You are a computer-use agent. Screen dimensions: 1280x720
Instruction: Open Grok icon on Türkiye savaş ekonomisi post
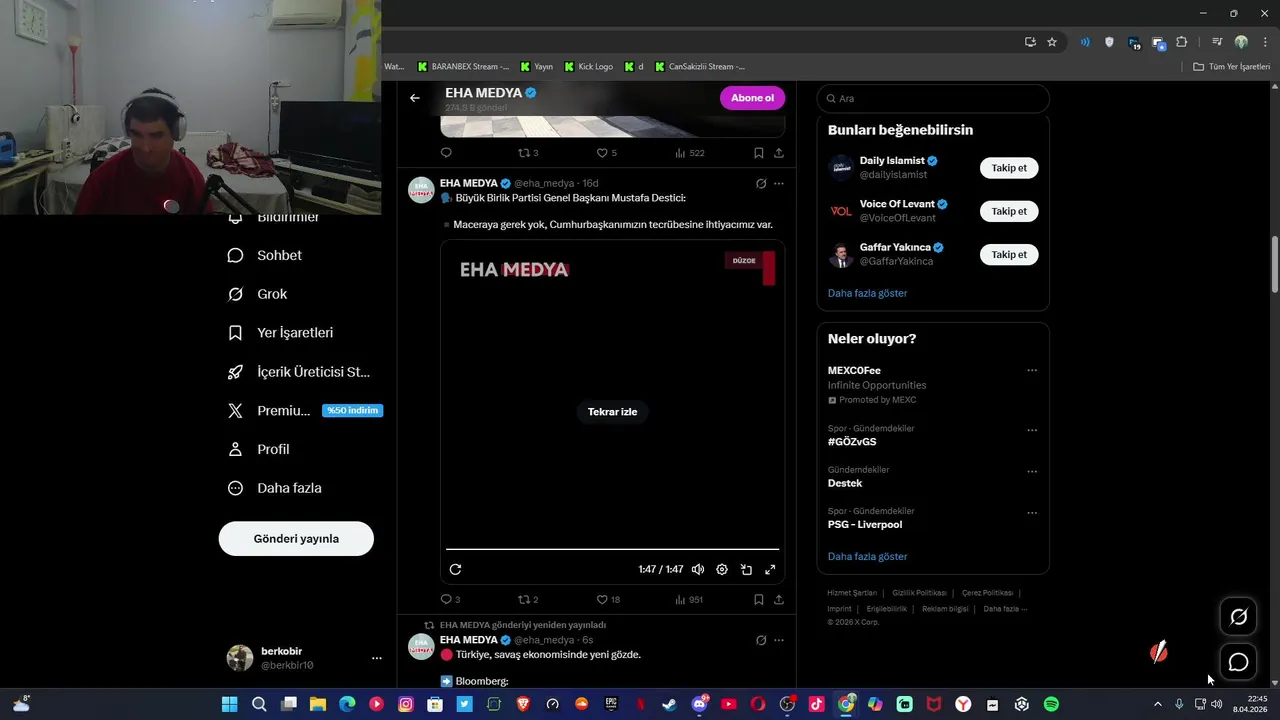[761, 640]
